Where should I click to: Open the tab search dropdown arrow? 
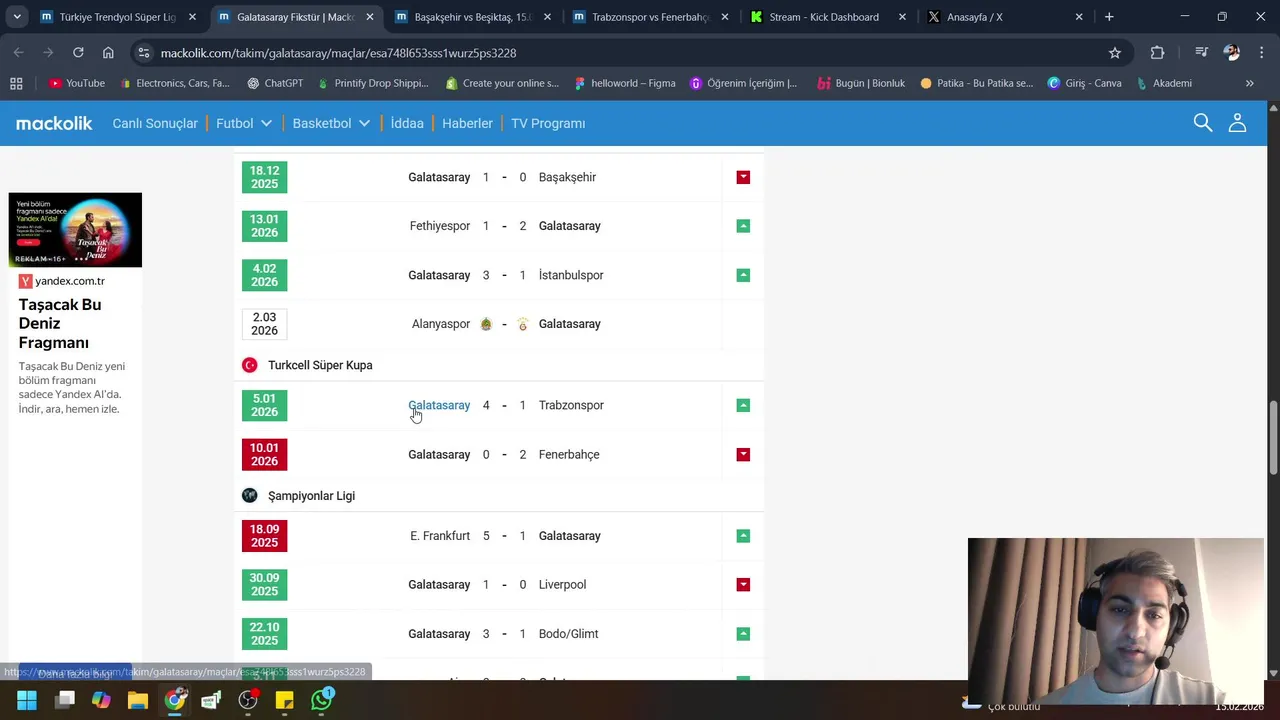(x=17, y=17)
